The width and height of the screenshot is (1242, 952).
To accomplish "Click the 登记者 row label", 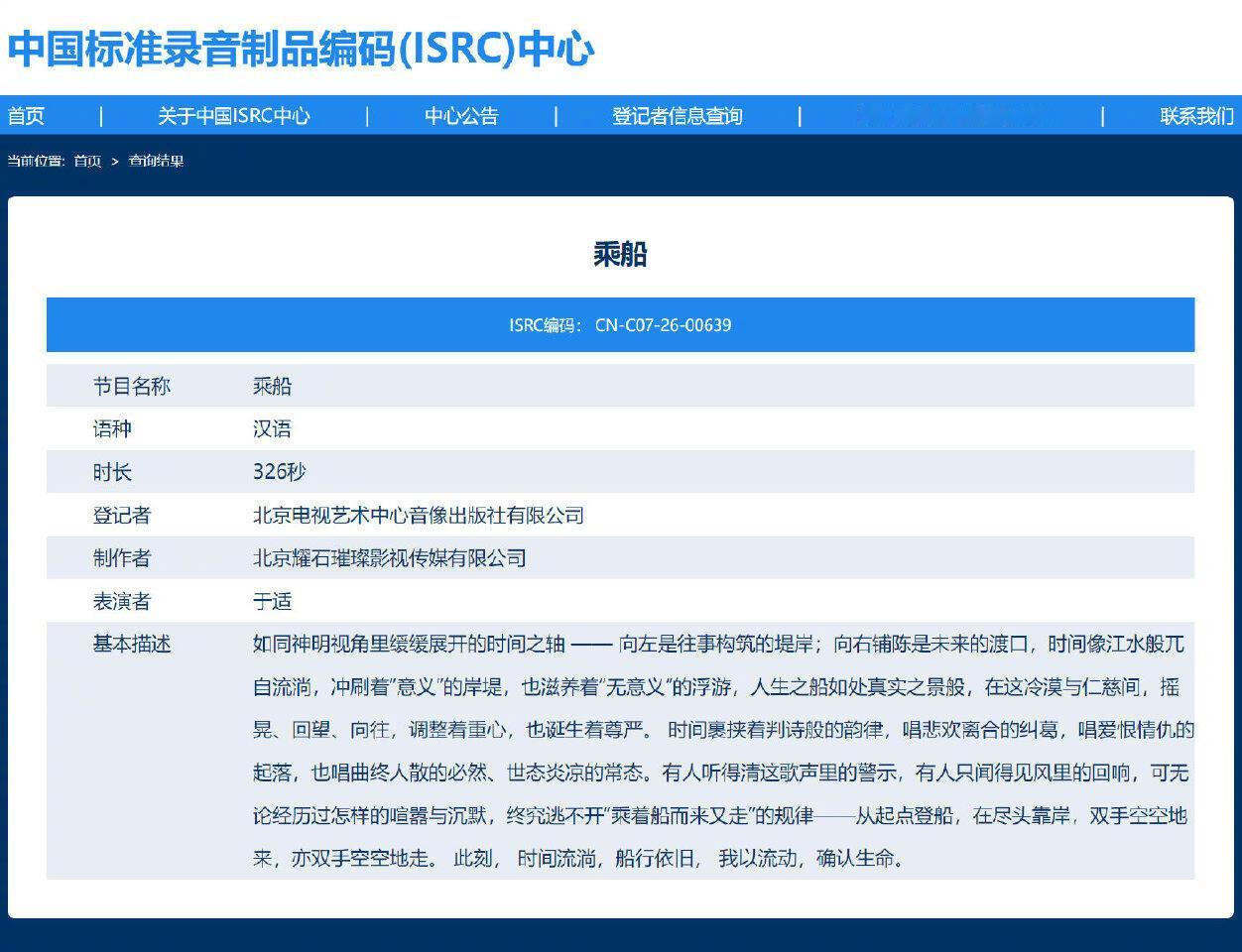I will click(122, 515).
